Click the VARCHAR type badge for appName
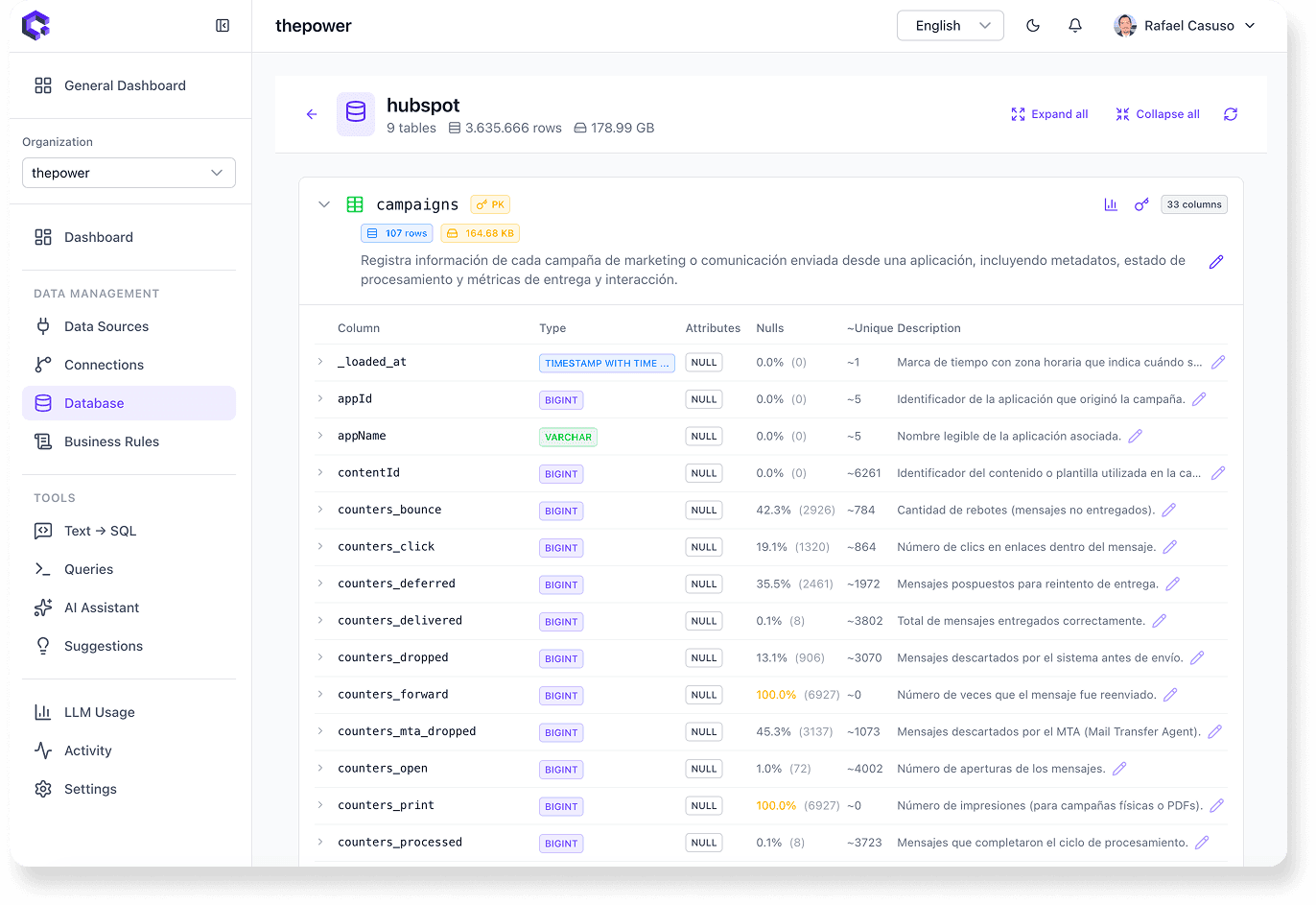1316x905 pixels. tap(568, 437)
